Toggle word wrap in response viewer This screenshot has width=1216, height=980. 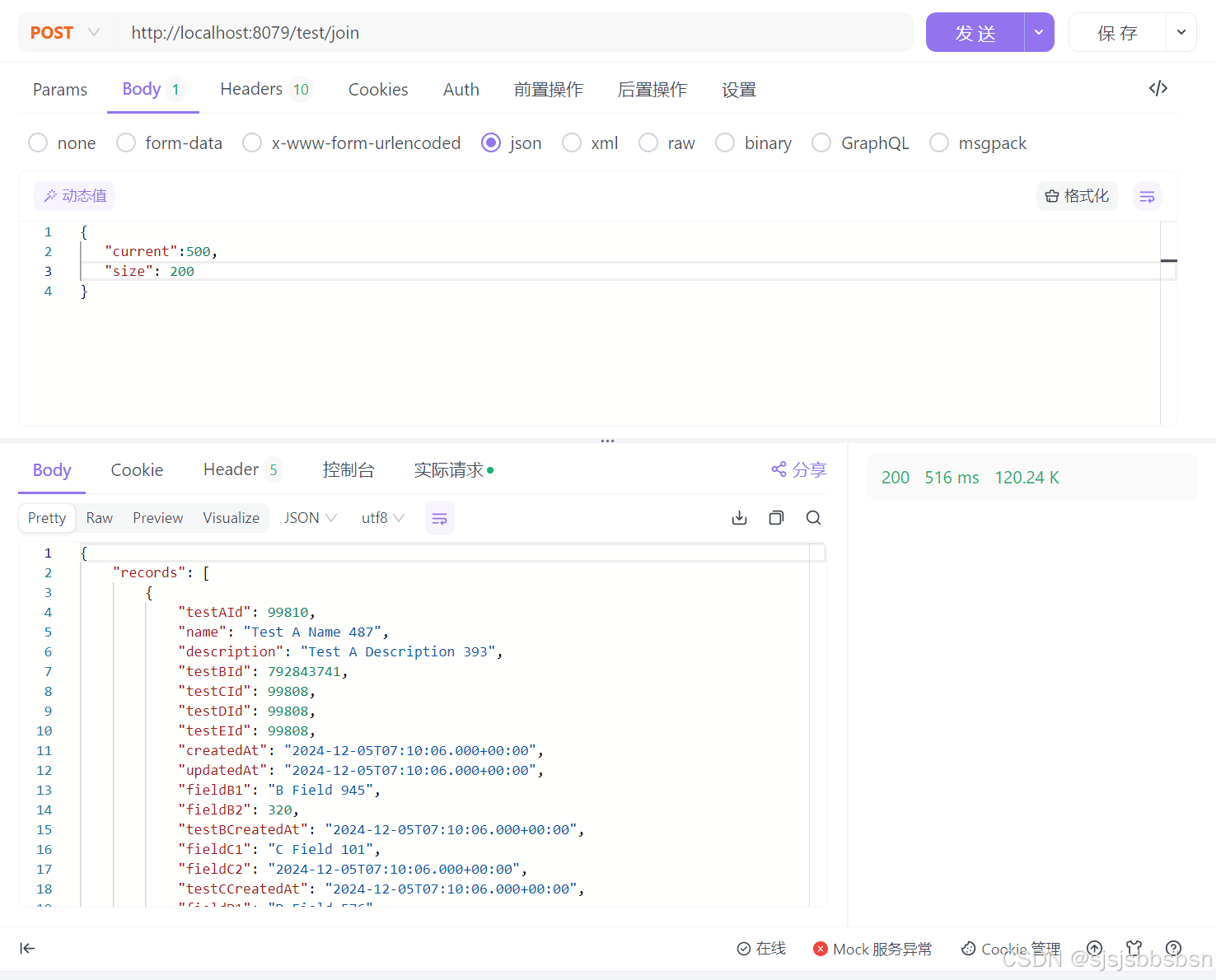[x=440, y=518]
